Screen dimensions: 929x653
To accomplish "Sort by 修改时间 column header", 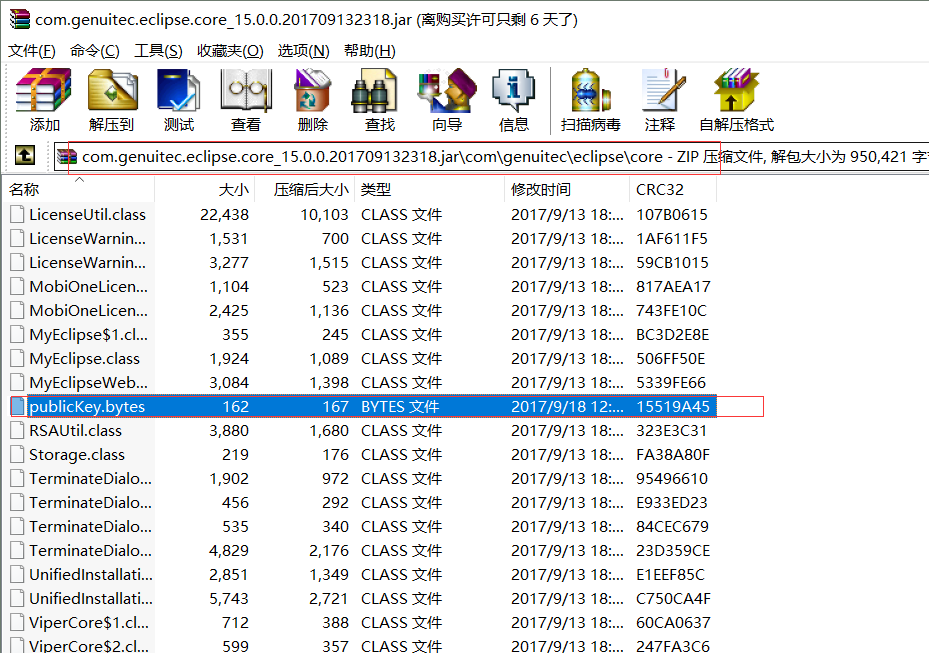I will pyautogui.click(x=567, y=190).
